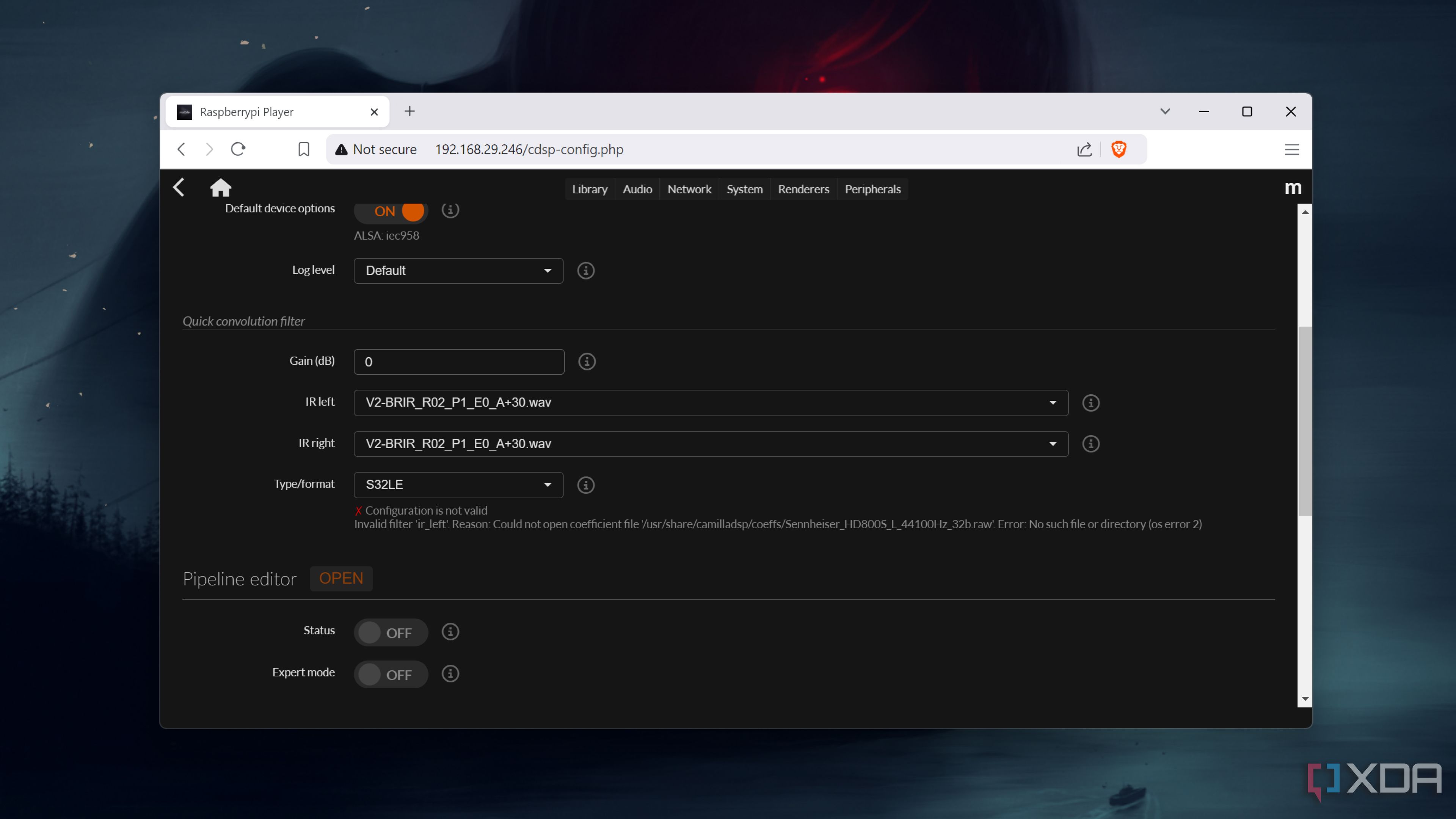Show info for IR right

tap(1090, 444)
